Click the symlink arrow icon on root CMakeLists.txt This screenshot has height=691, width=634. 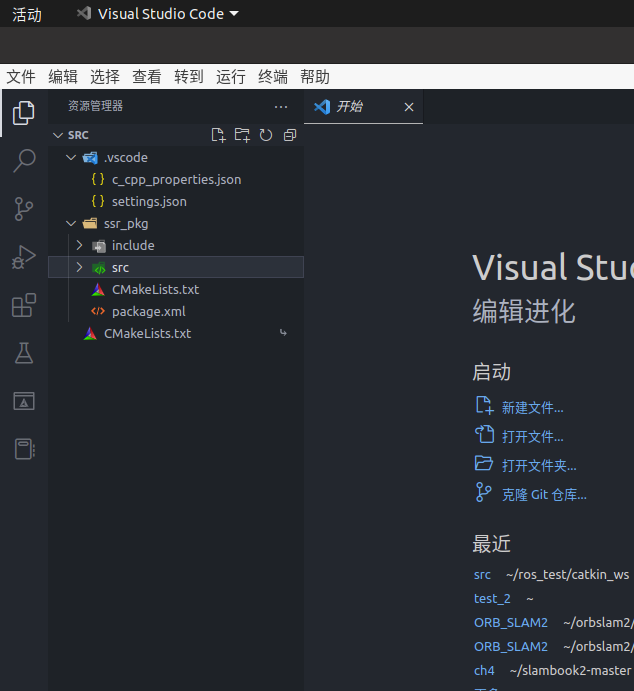coord(283,333)
